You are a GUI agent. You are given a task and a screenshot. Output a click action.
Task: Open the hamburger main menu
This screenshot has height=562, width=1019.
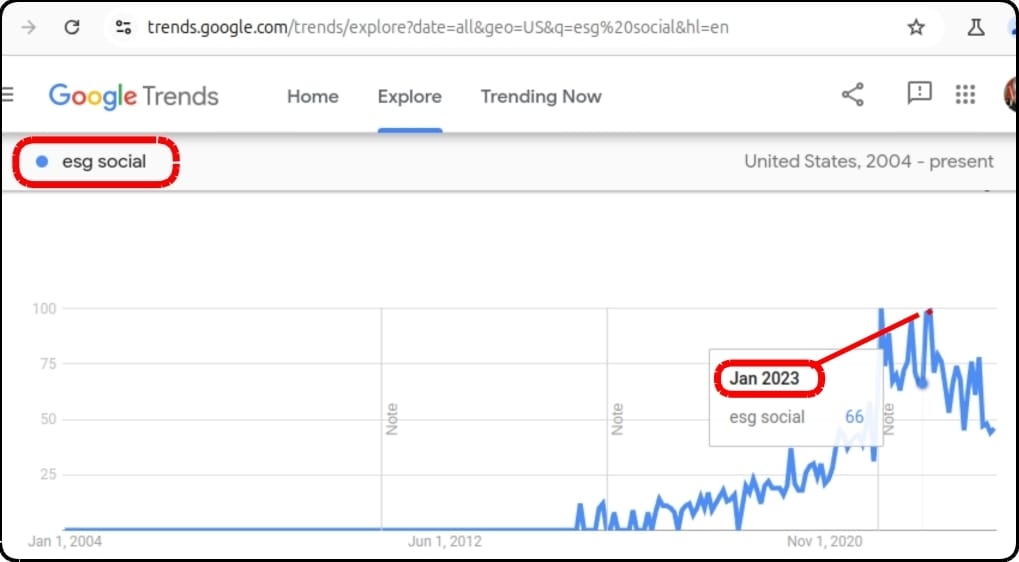(7, 96)
